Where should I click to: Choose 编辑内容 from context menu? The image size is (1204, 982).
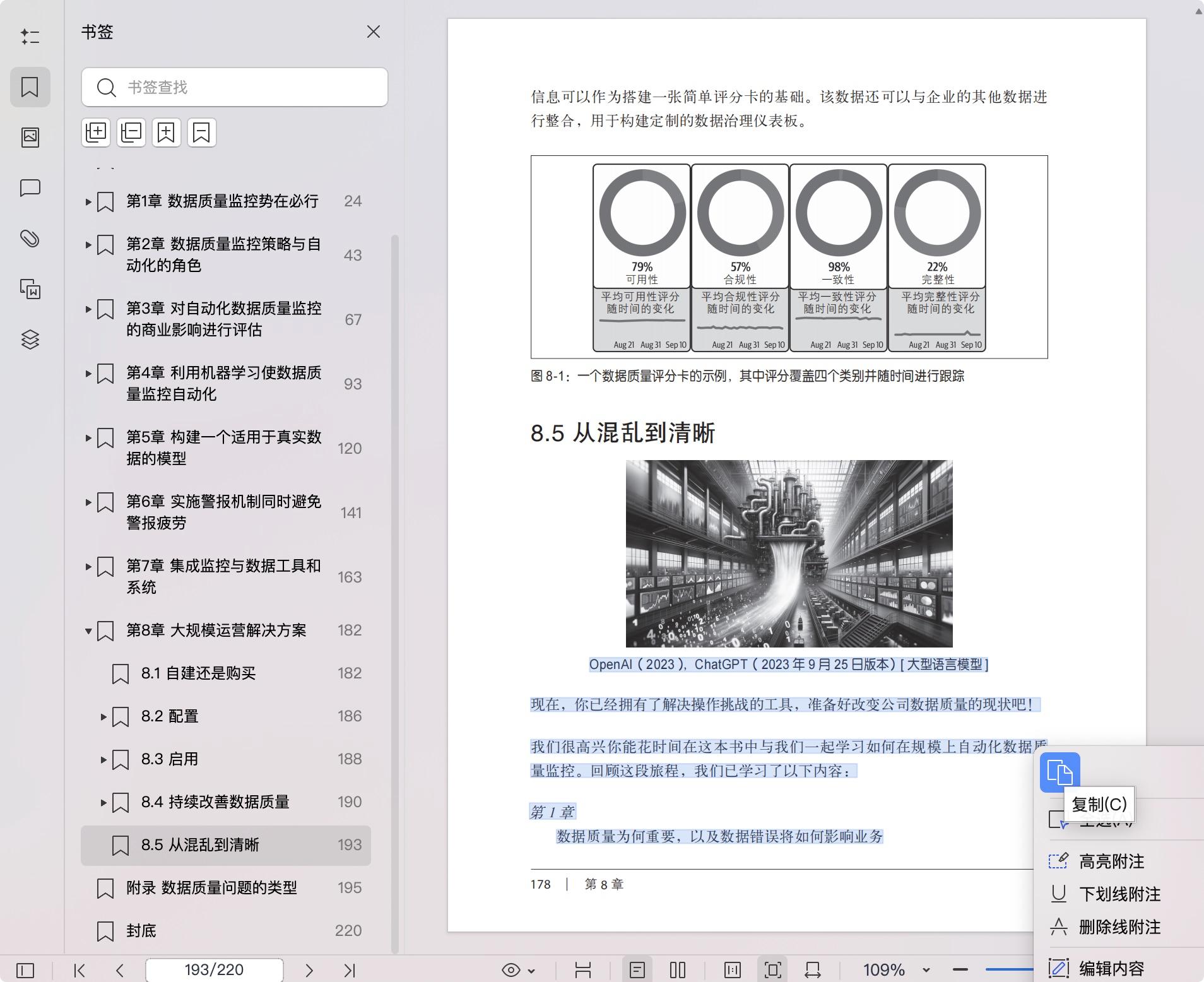click(1111, 968)
